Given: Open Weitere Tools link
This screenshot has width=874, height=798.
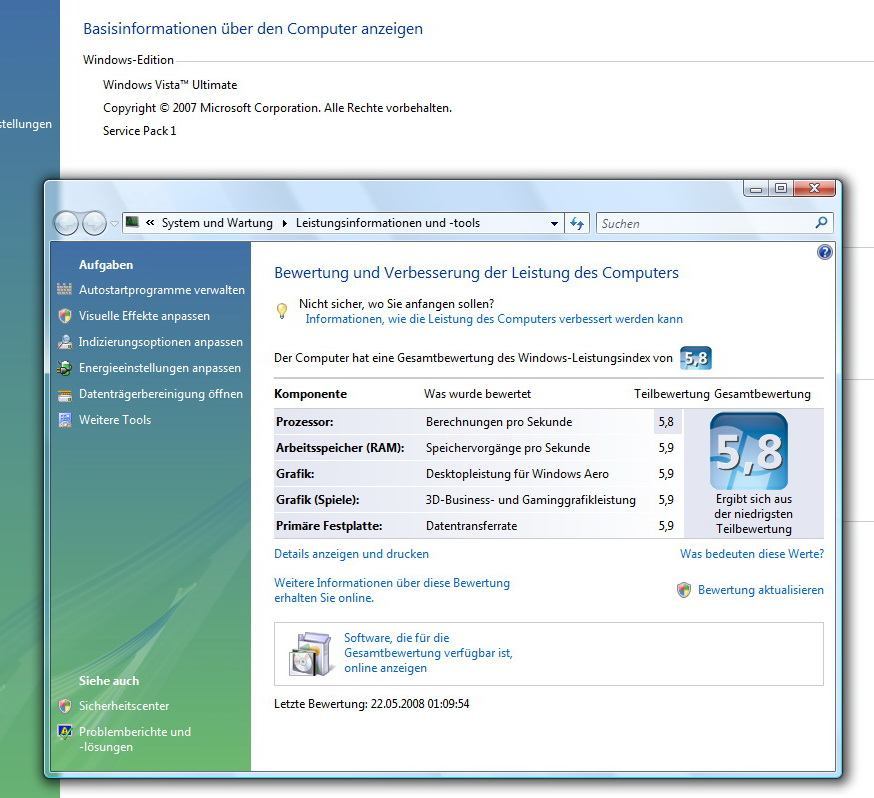Looking at the screenshot, I should coord(115,420).
